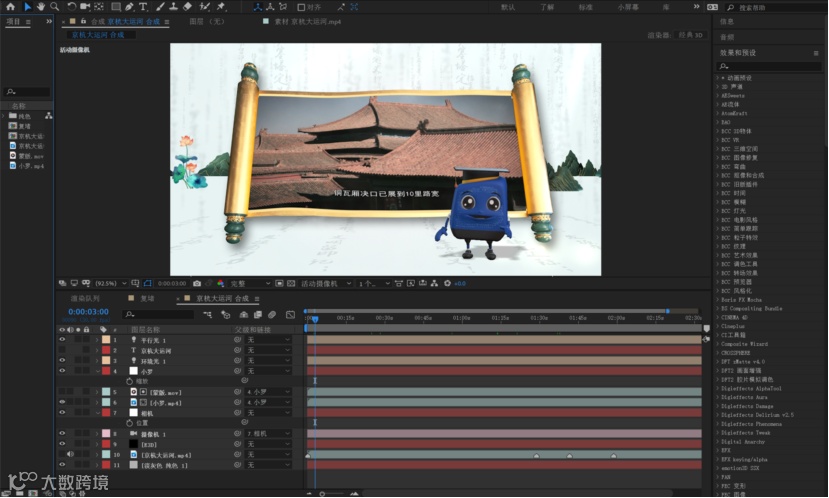
Task: Click the timeline zoom slider at bottom
Action: pos(331,494)
